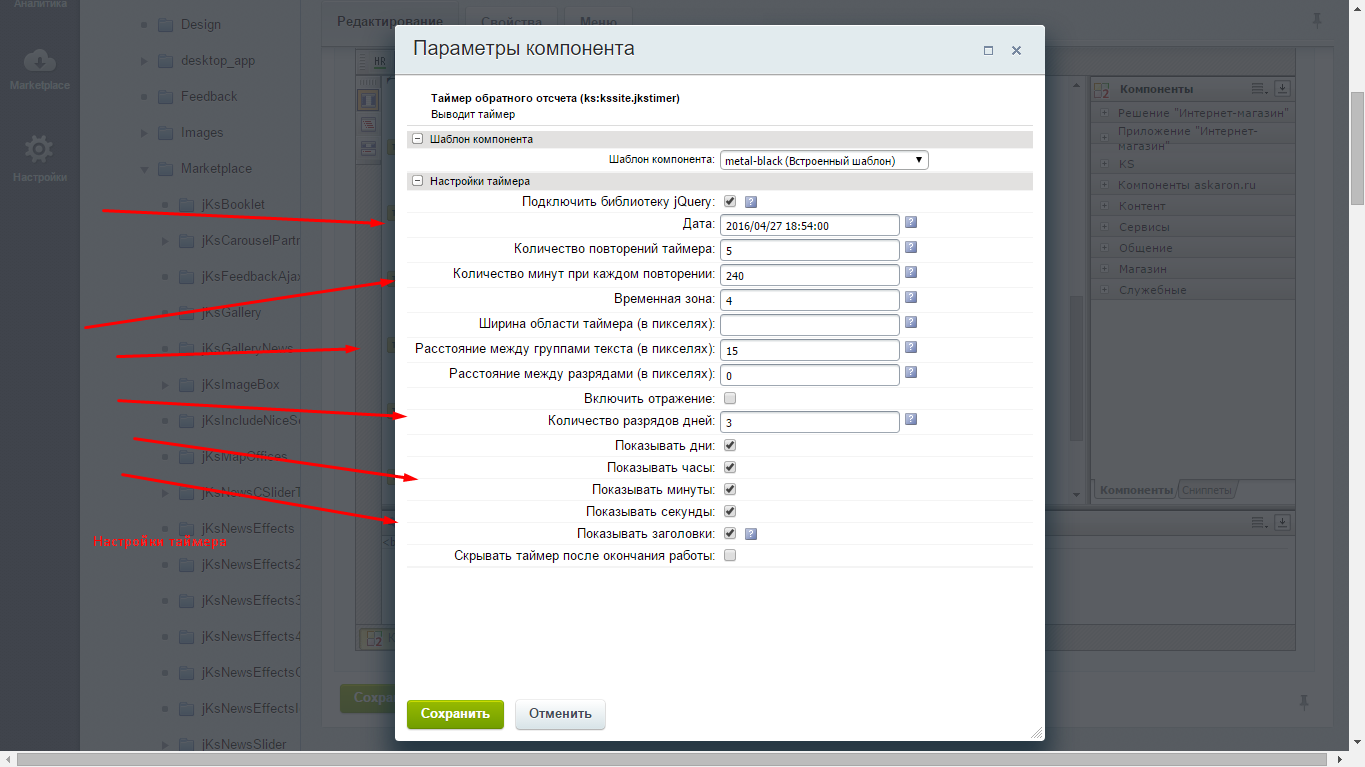Uncheck Показывать секунды checkbox
The height and width of the screenshot is (767, 1365).
730,511
